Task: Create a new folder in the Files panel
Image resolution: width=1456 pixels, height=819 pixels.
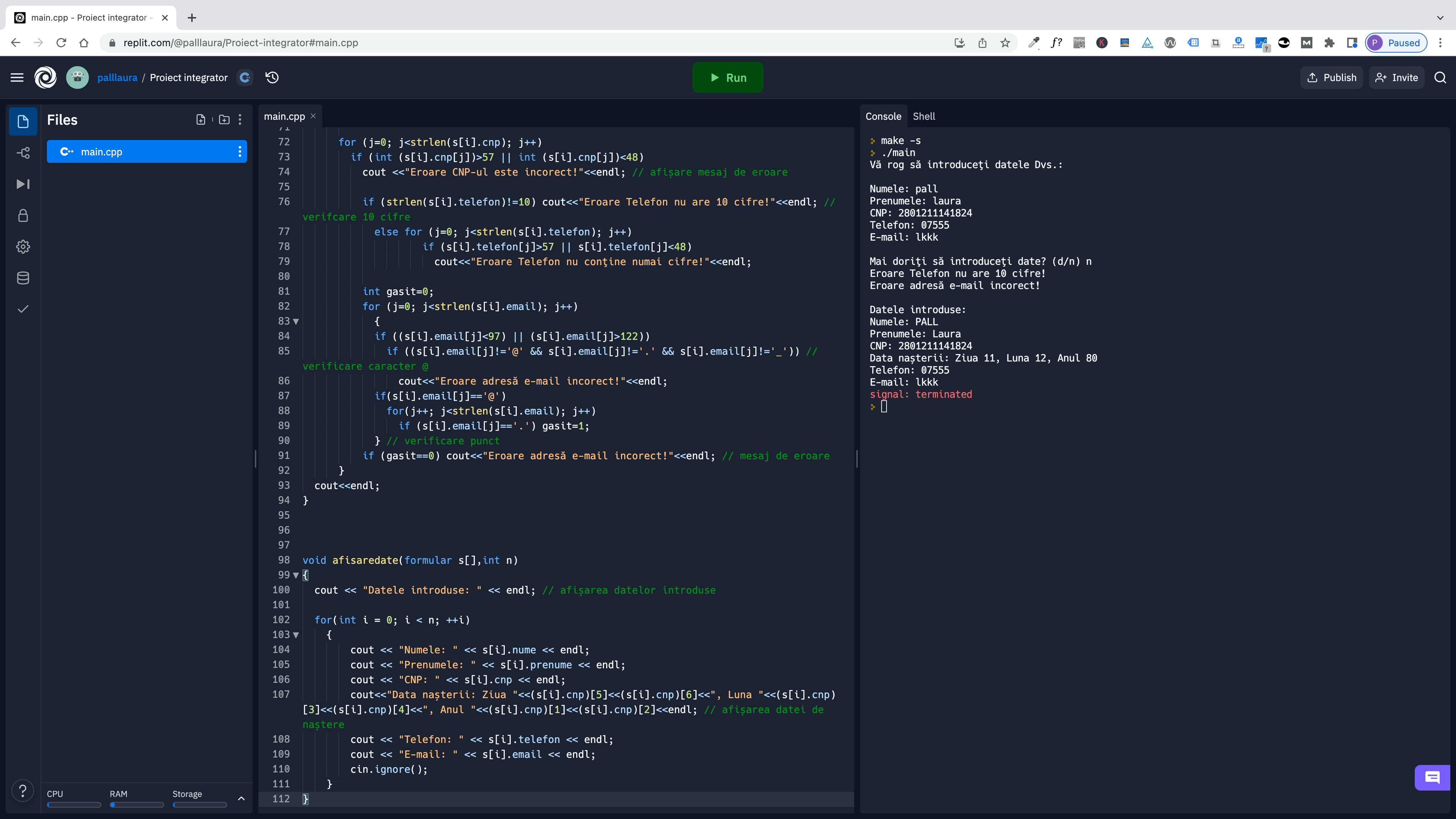Action: click(224, 120)
